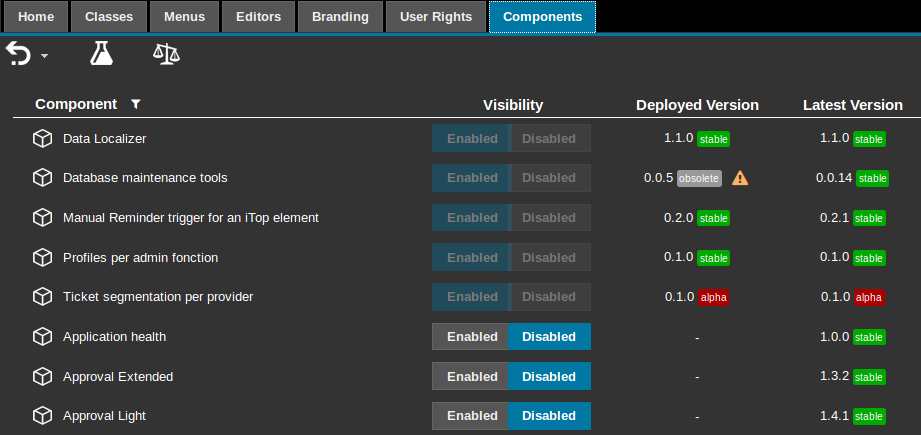The image size is (921, 435).
Task: Click the cube icon for Approval Light
Action: [x=42, y=416]
